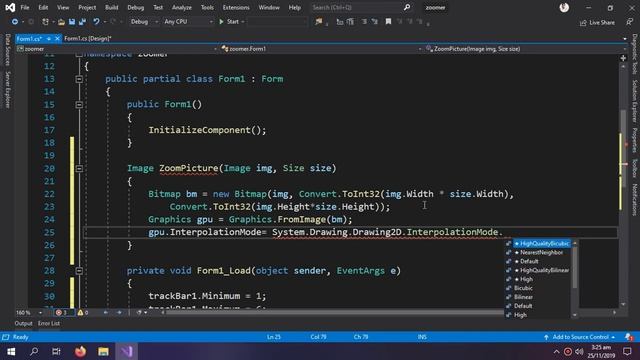640x360 pixels.
Task: Open the Error List panel tab
Action: [x=49, y=323]
